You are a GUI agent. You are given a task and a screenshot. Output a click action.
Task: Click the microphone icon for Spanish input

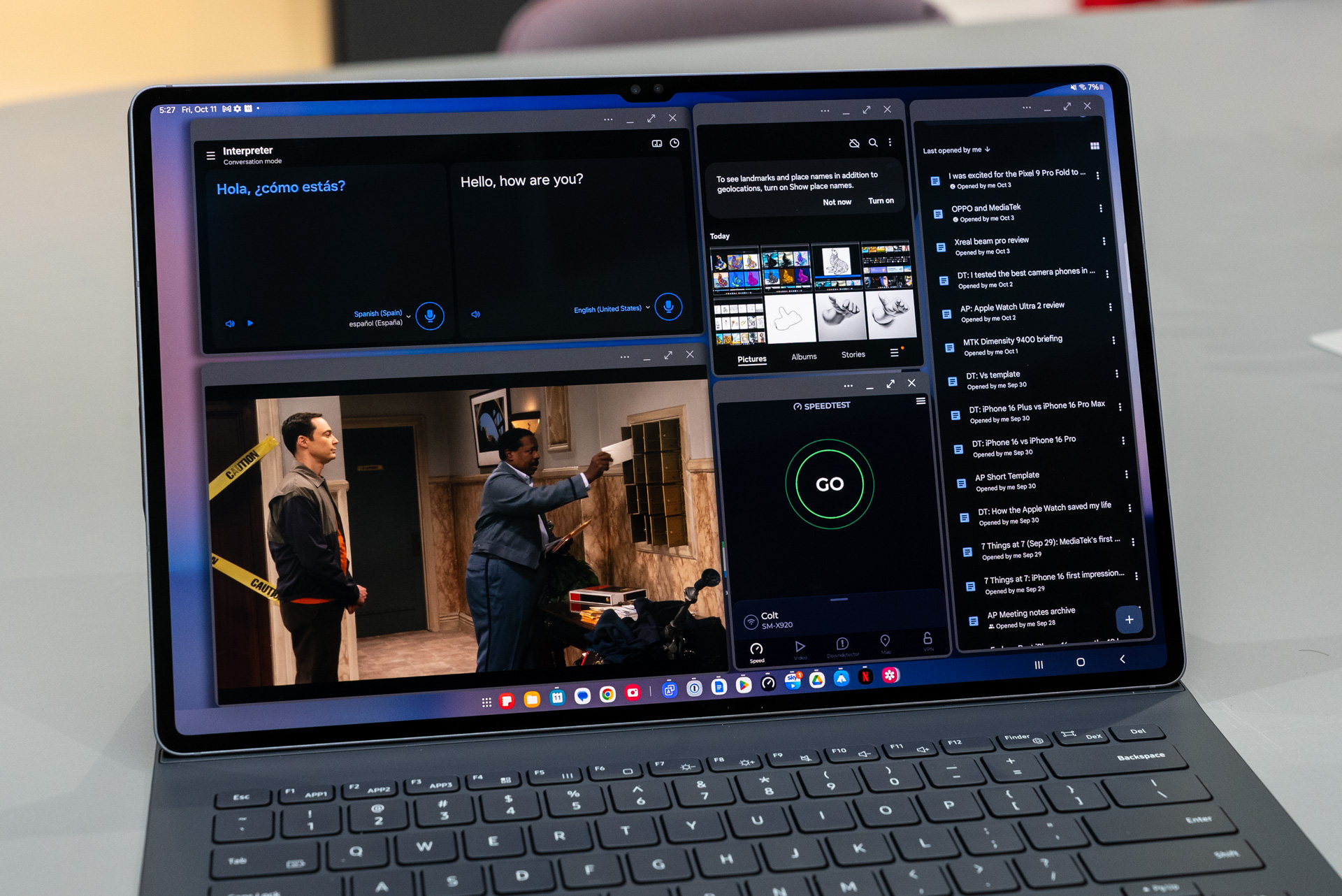431,316
